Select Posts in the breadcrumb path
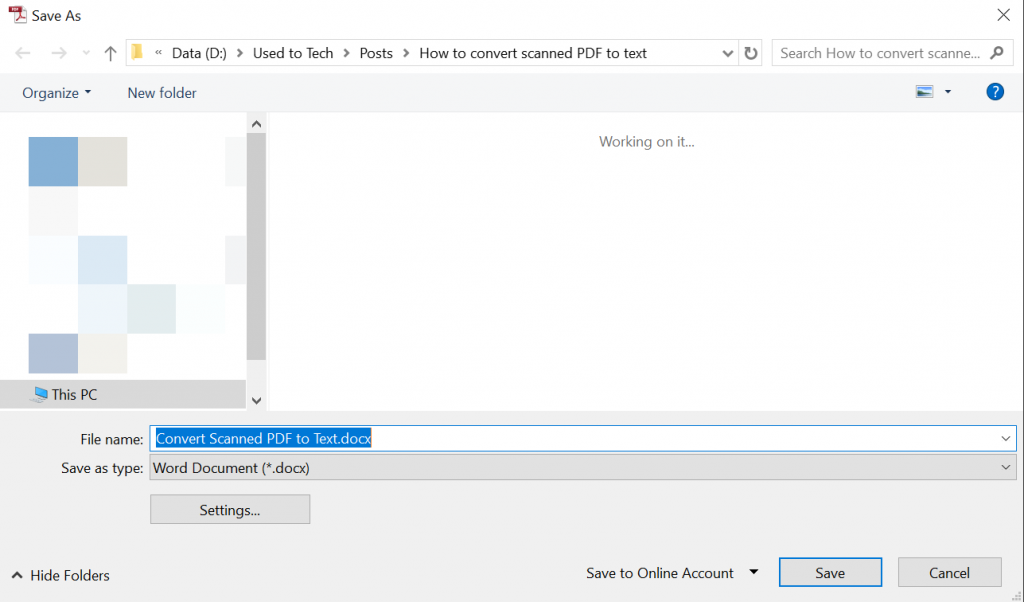Screen dimensions: 1024x602 pos(376,53)
